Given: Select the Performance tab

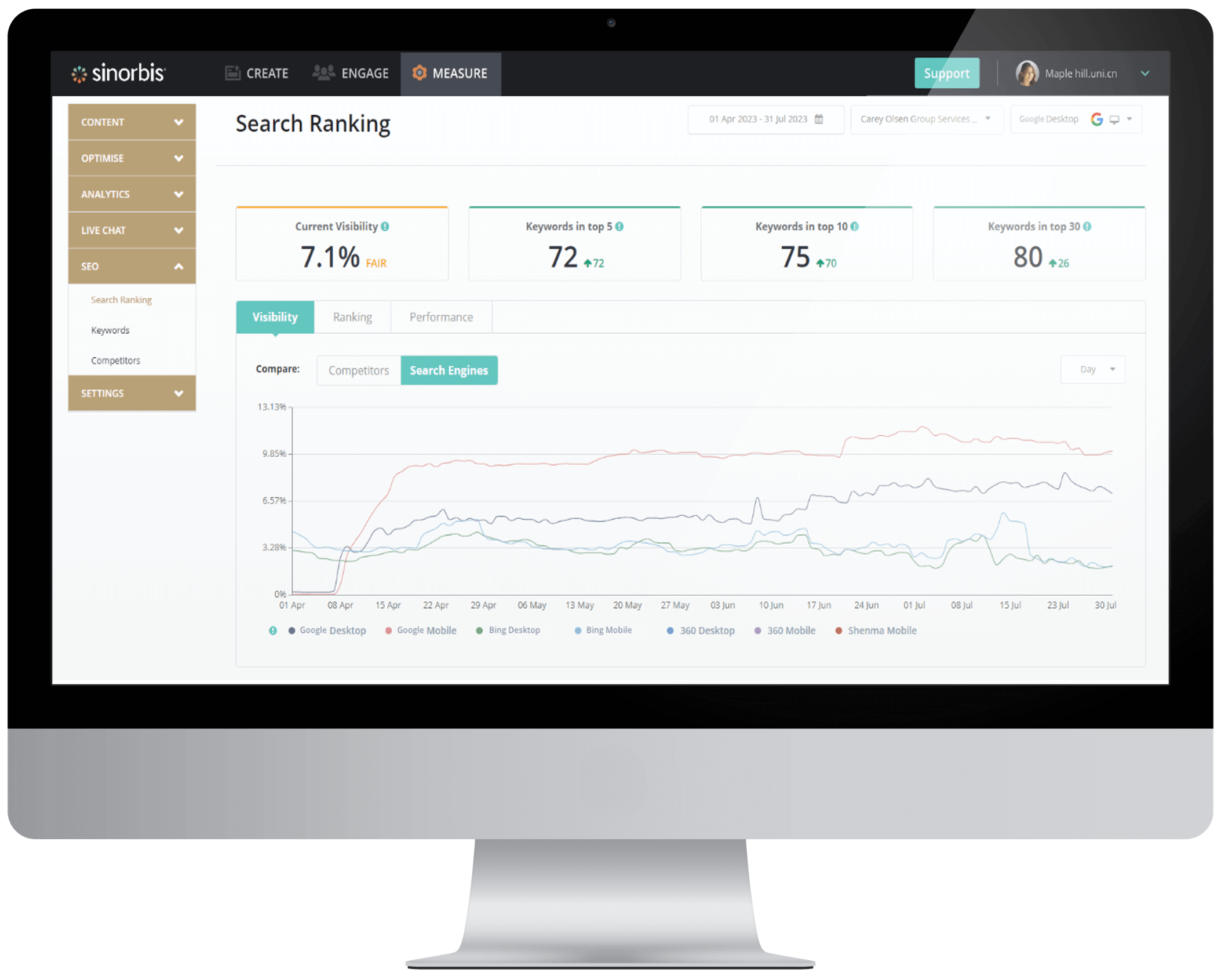Looking at the screenshot, I should 441,316.
